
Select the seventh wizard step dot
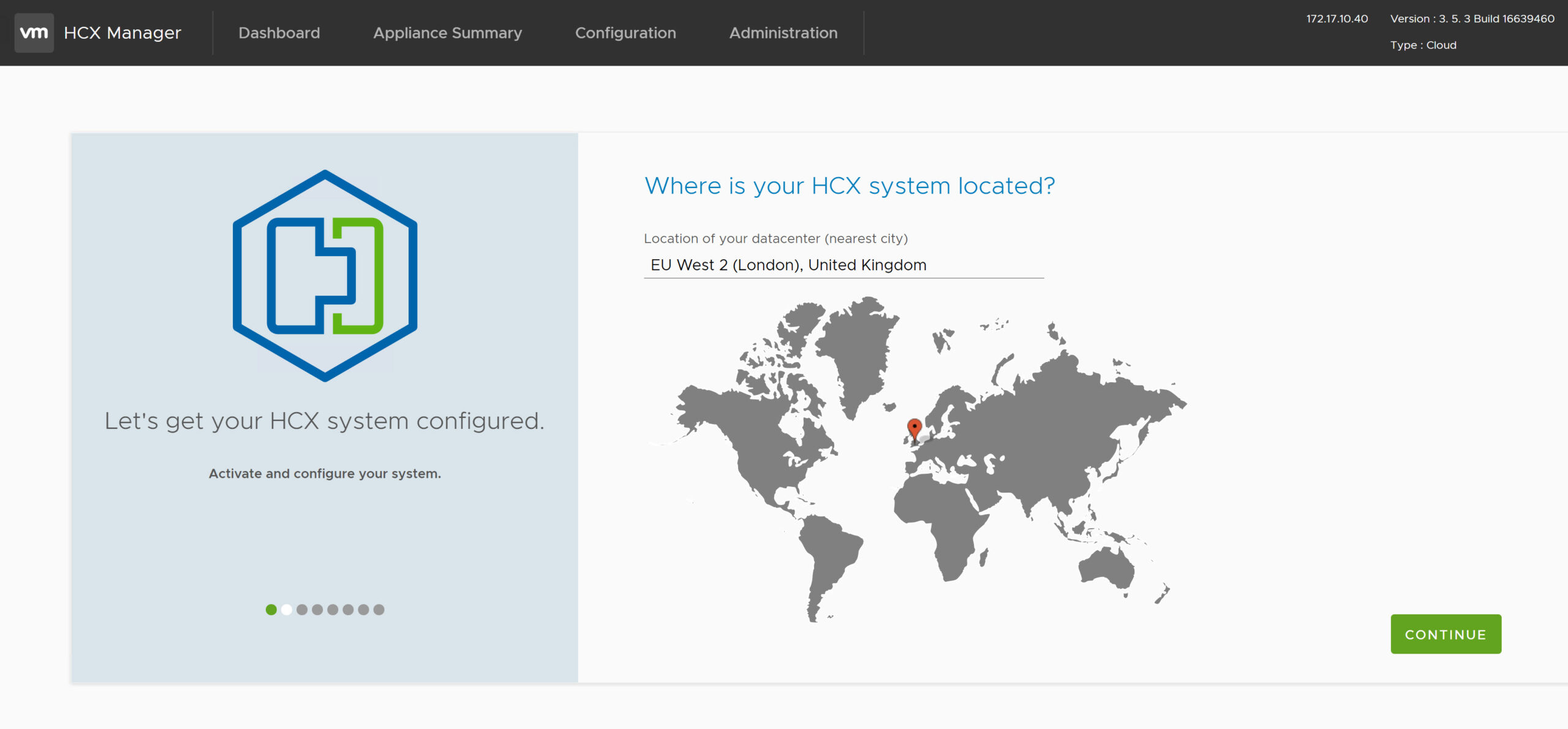(363, 610)
